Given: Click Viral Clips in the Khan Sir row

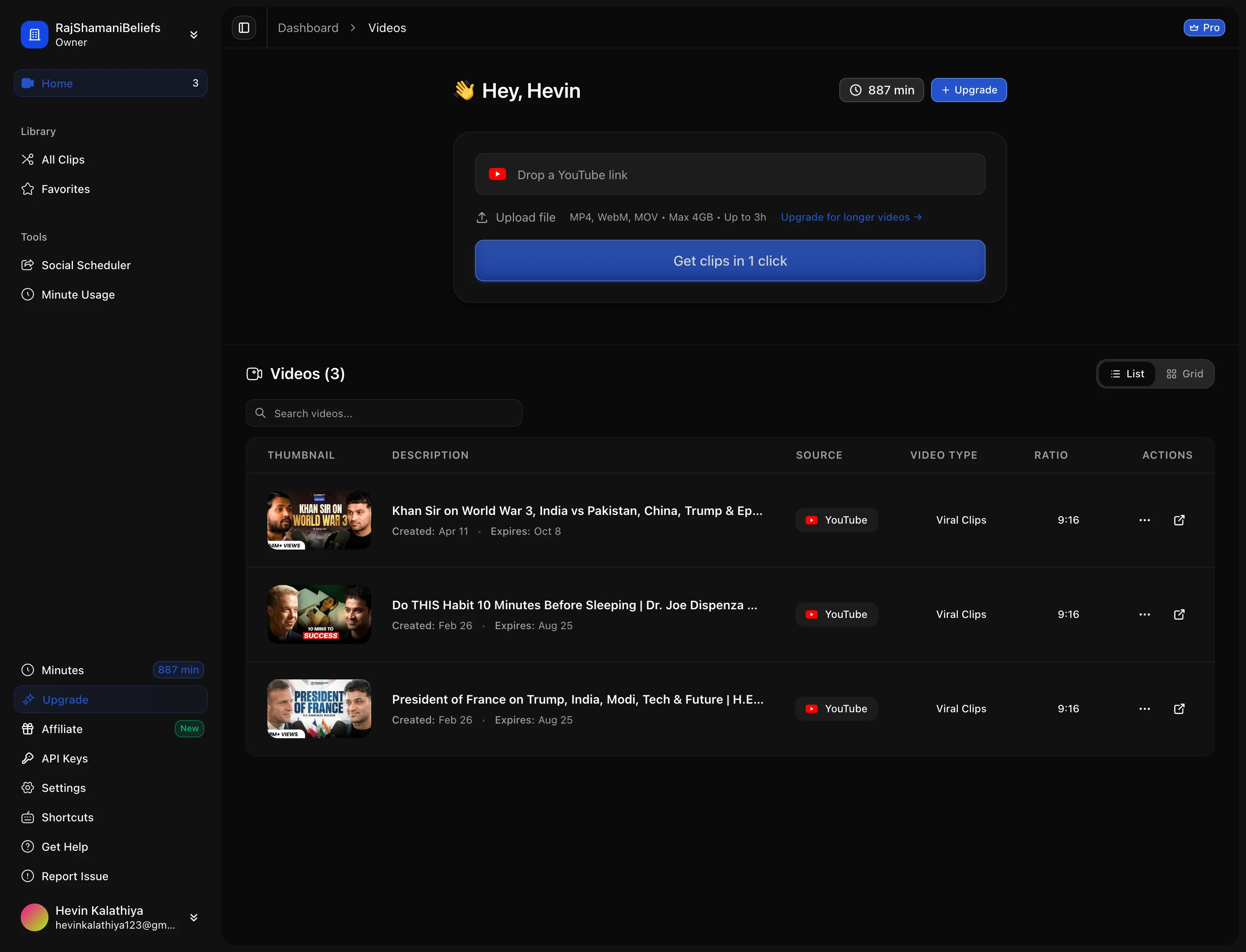Looking at the screenshot, I should [x=961, y=520].
